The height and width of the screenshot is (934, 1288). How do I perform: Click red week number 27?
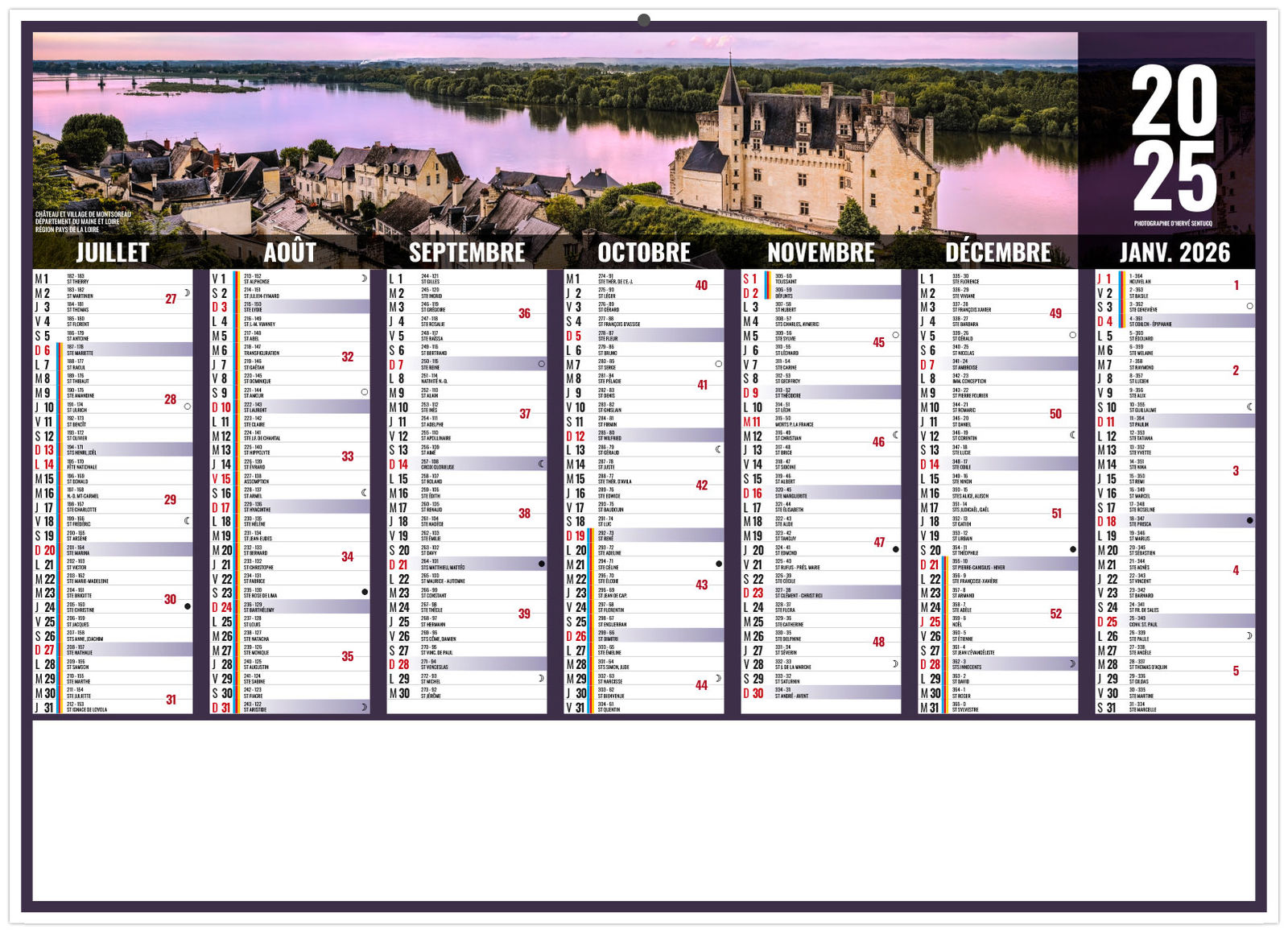click(x=171, y=299)
